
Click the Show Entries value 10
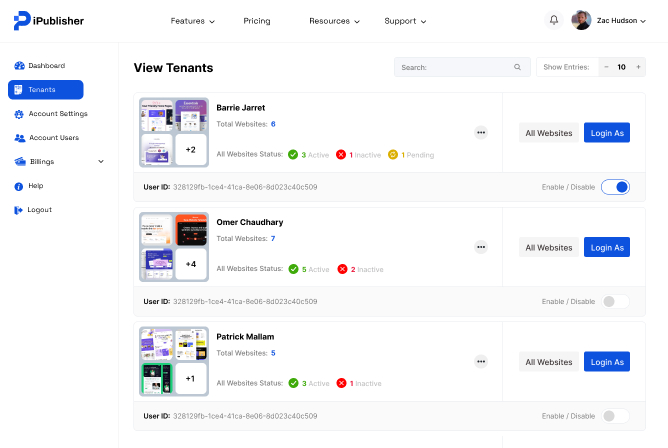click(622, 67)
